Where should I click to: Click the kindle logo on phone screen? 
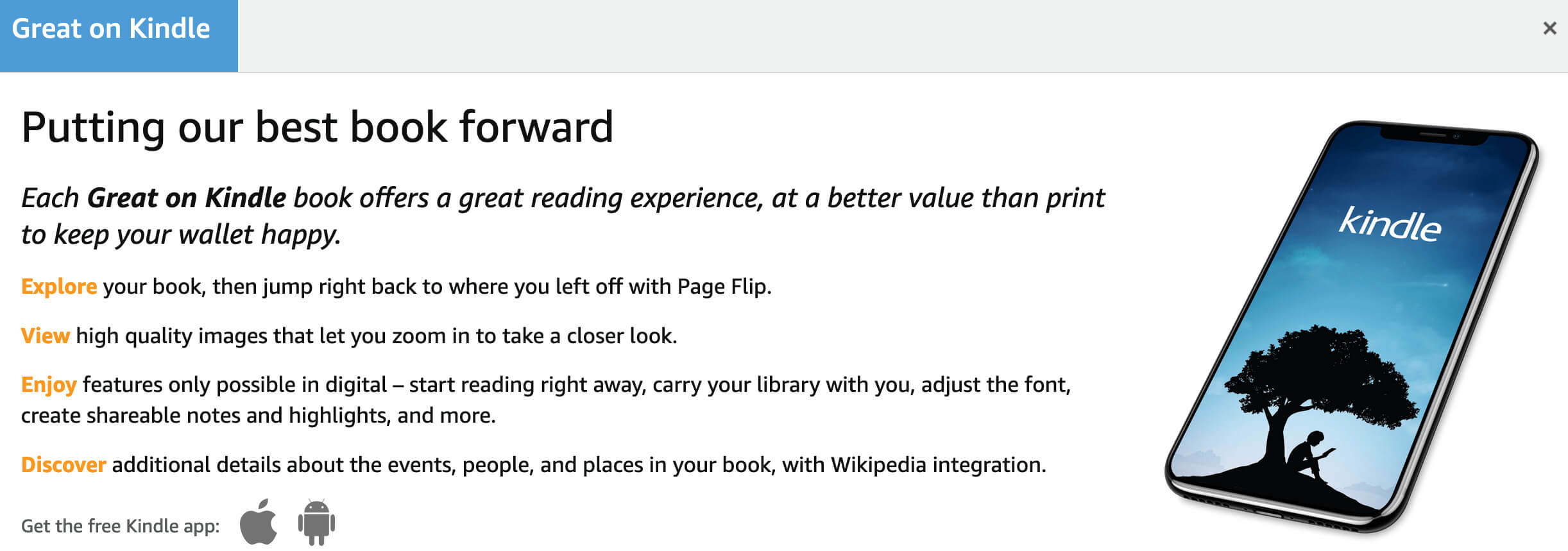tap(1390, 225)
